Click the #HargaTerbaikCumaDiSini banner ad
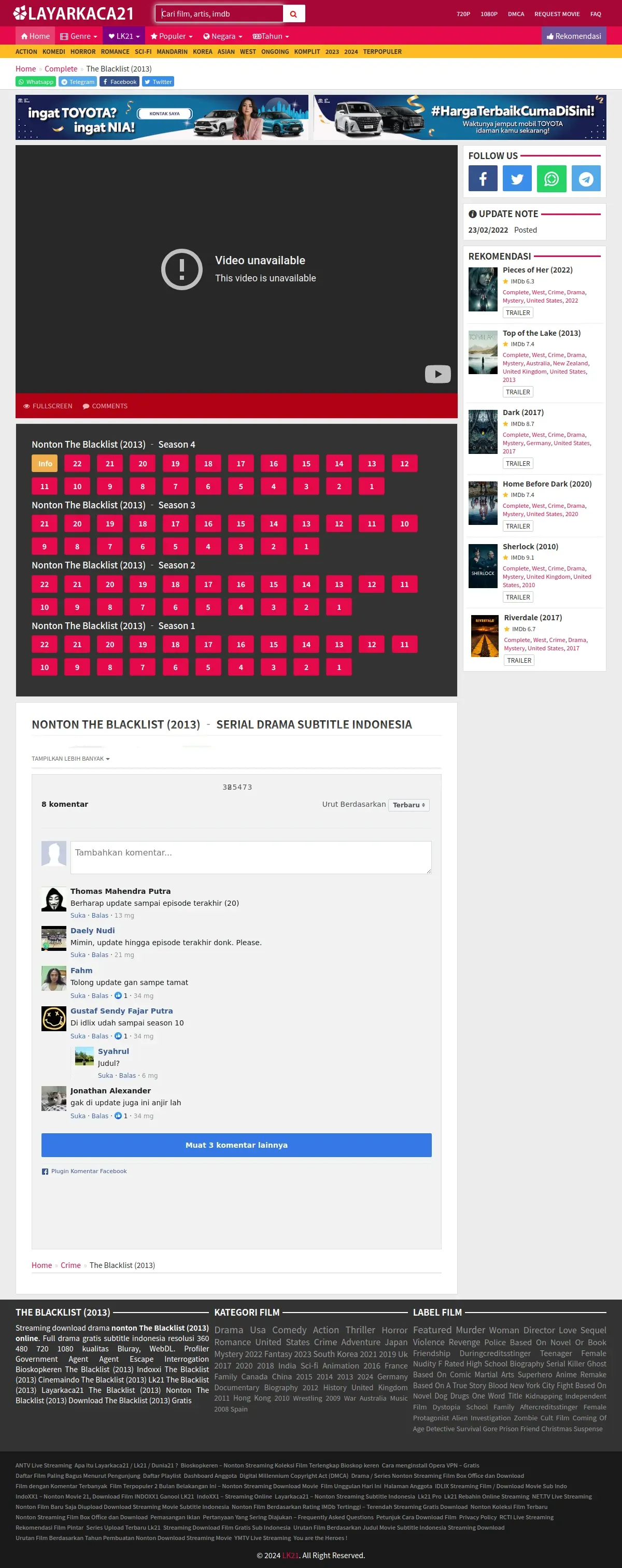 (460, 118)
